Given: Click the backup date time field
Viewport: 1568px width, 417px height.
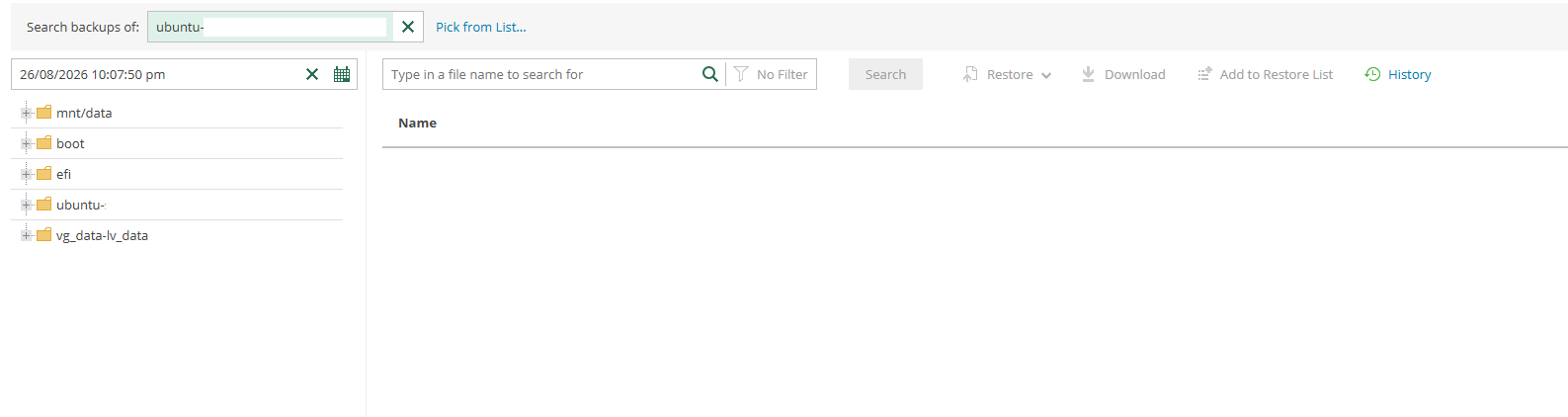Looking at the screenshot, I should [x=158, y=74].
